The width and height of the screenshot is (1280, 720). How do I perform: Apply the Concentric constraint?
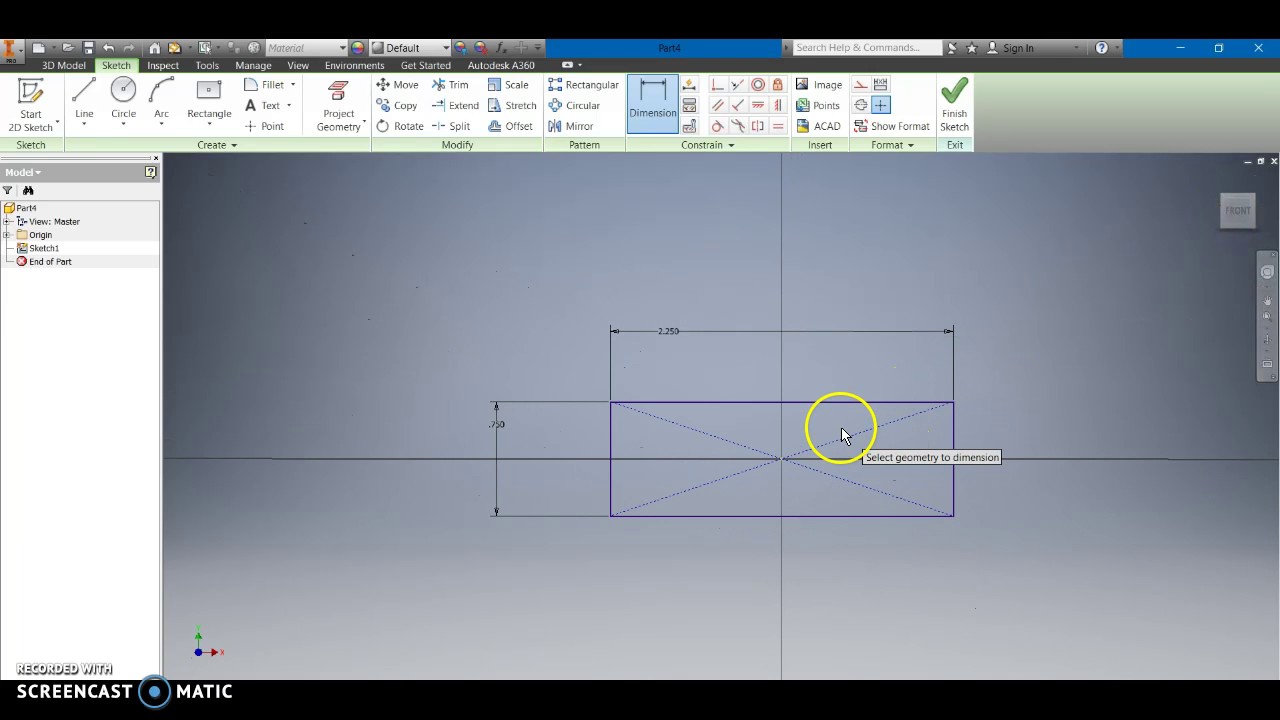pos(757,85)
